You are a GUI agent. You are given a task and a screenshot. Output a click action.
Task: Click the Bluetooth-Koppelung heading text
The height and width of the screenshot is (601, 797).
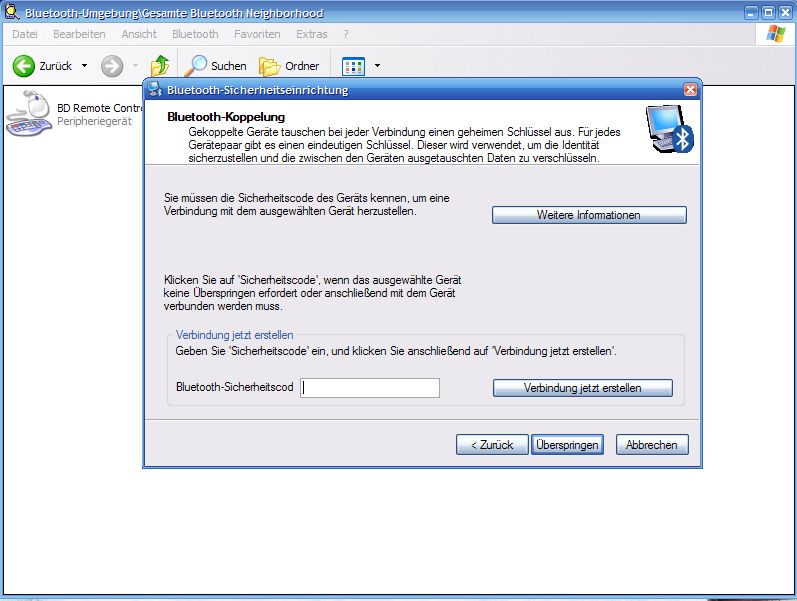click(x=226, y=117)
